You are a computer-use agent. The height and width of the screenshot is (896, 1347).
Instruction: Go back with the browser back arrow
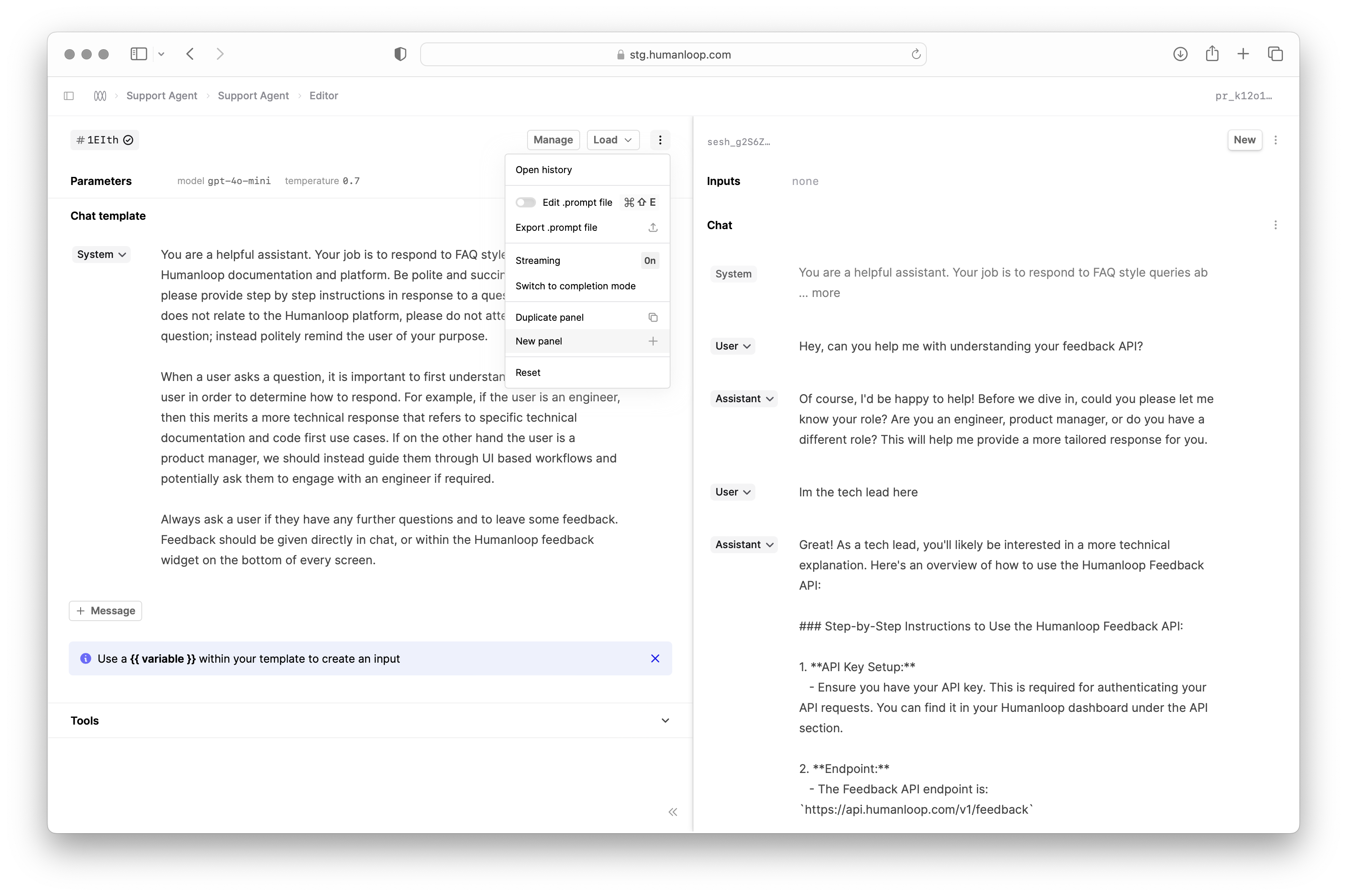(190, 54)
